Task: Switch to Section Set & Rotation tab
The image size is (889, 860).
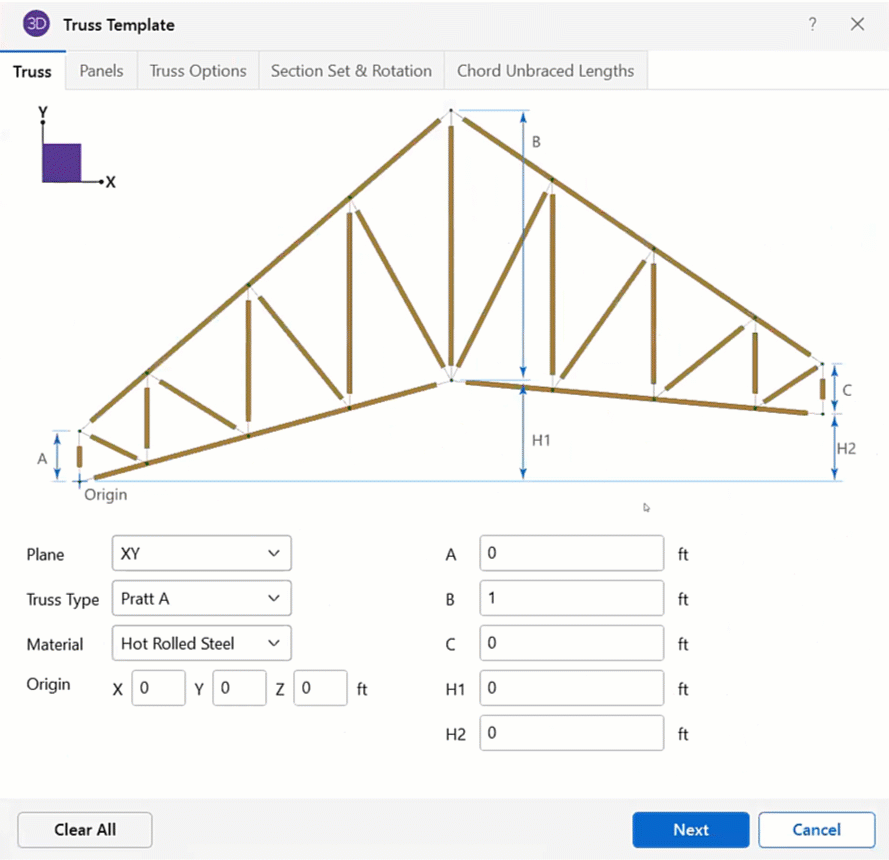Action: tap(351, 70)
